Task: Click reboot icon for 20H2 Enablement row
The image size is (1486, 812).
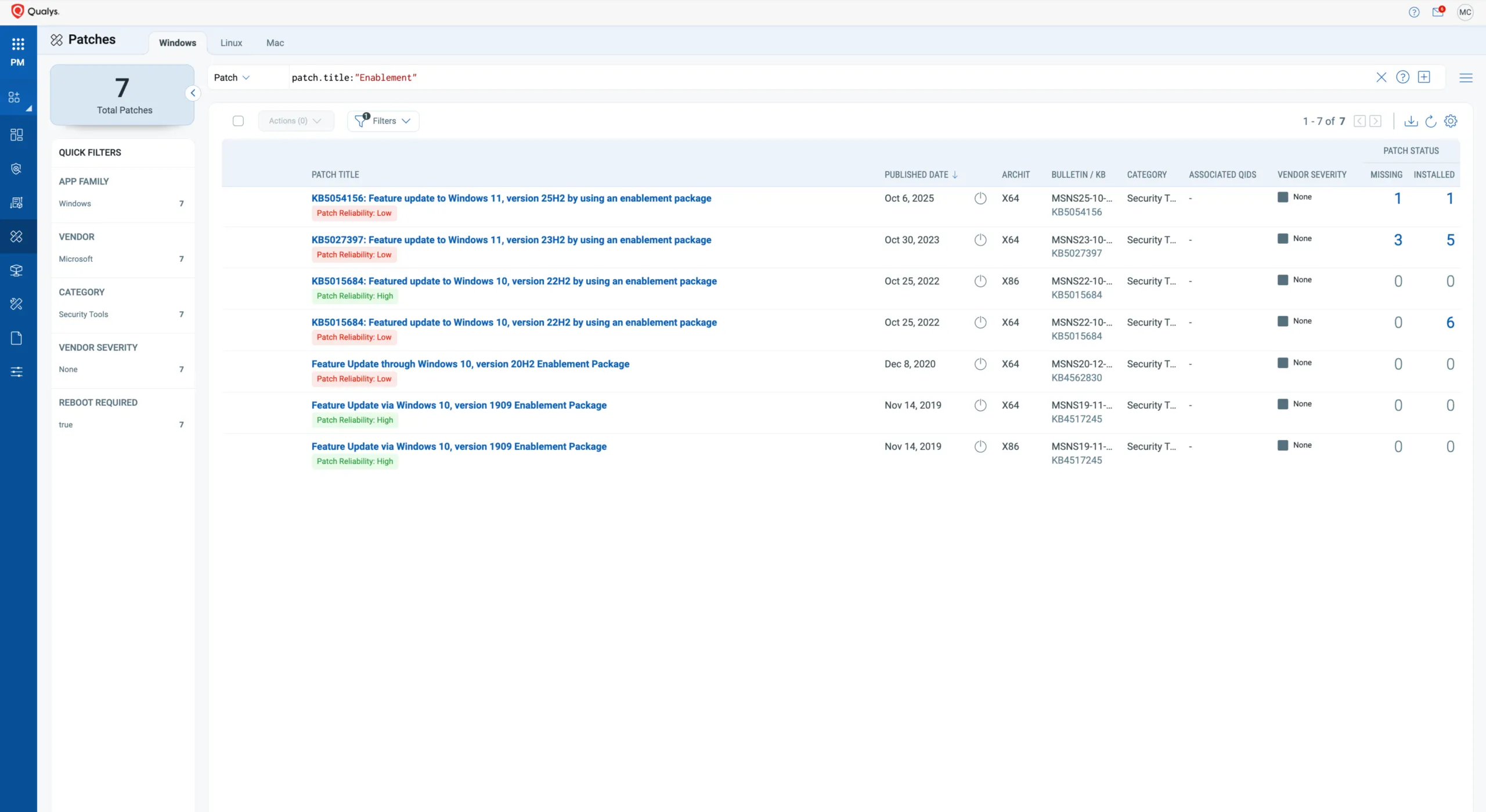Action: [980, 364]
